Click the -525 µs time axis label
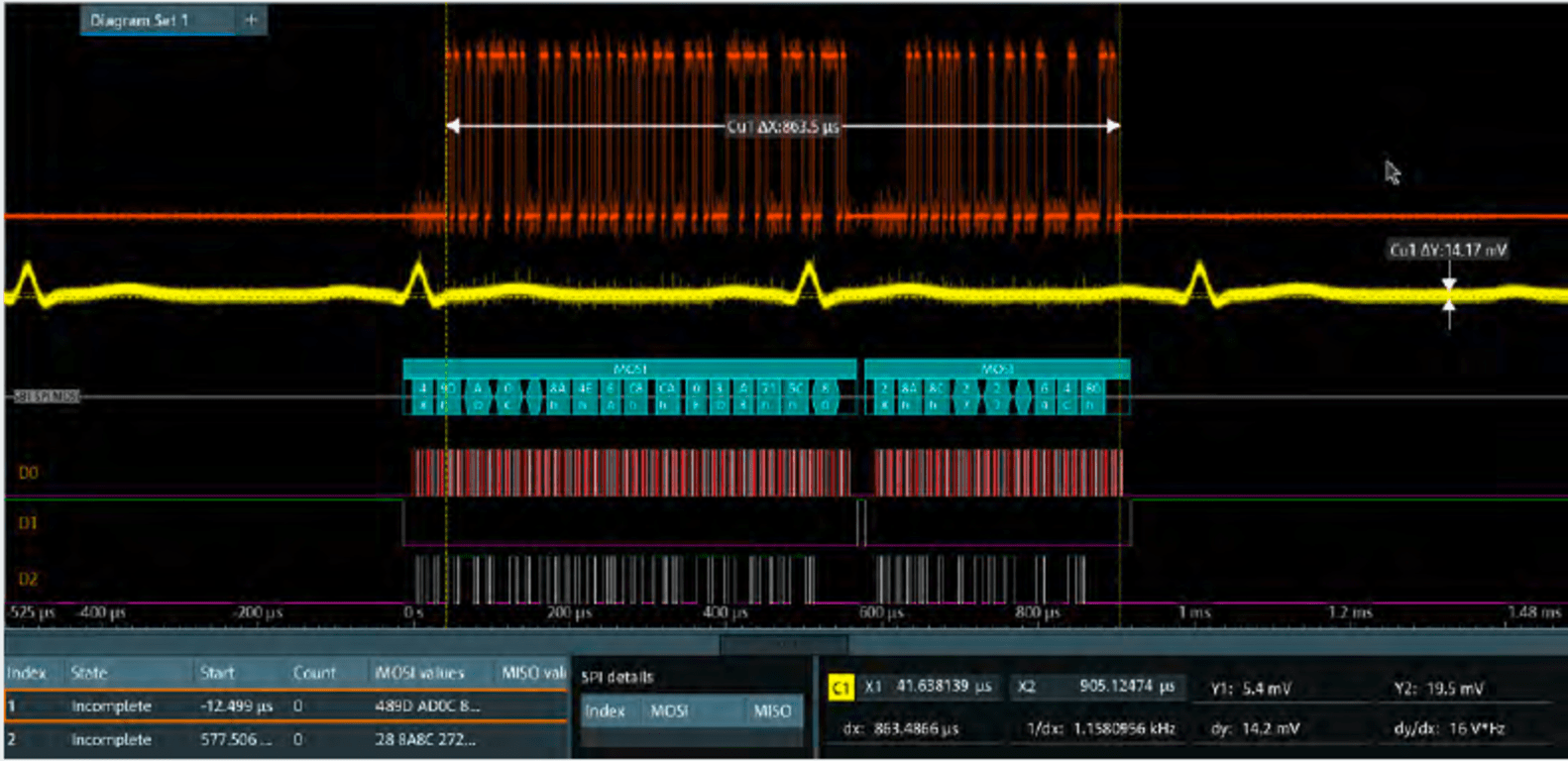1568x761 pixels. (31, 612)
